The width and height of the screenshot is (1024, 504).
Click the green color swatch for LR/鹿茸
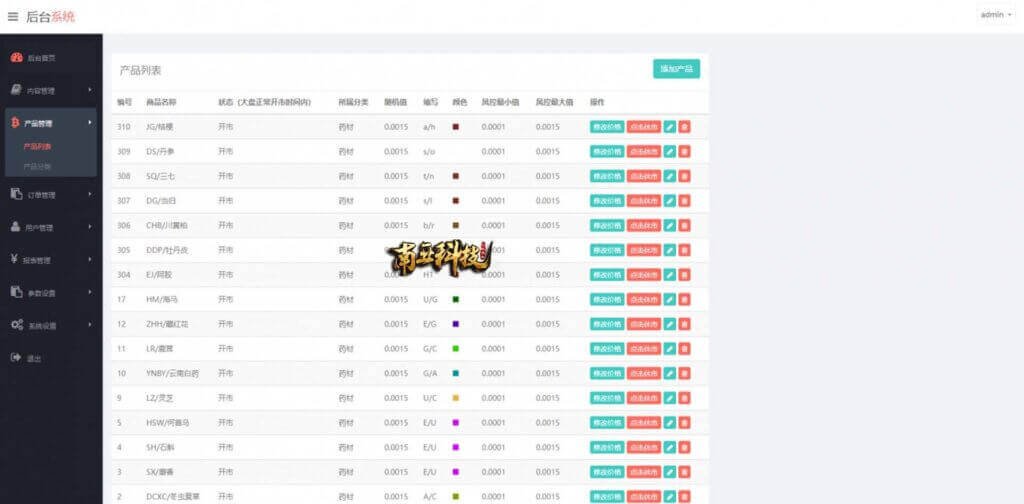pyautogui.click(x=455, y=349)
